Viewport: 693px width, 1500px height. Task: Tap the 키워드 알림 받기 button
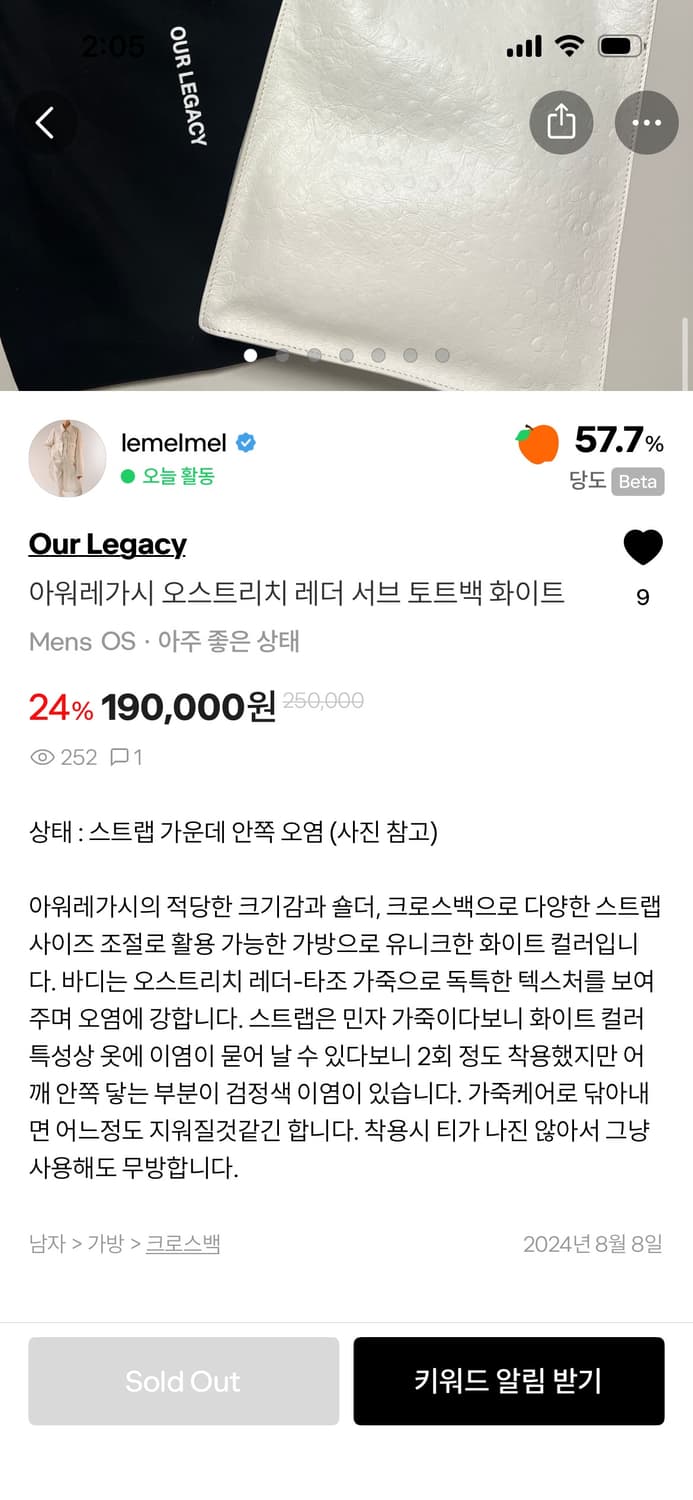[508, 1381]
